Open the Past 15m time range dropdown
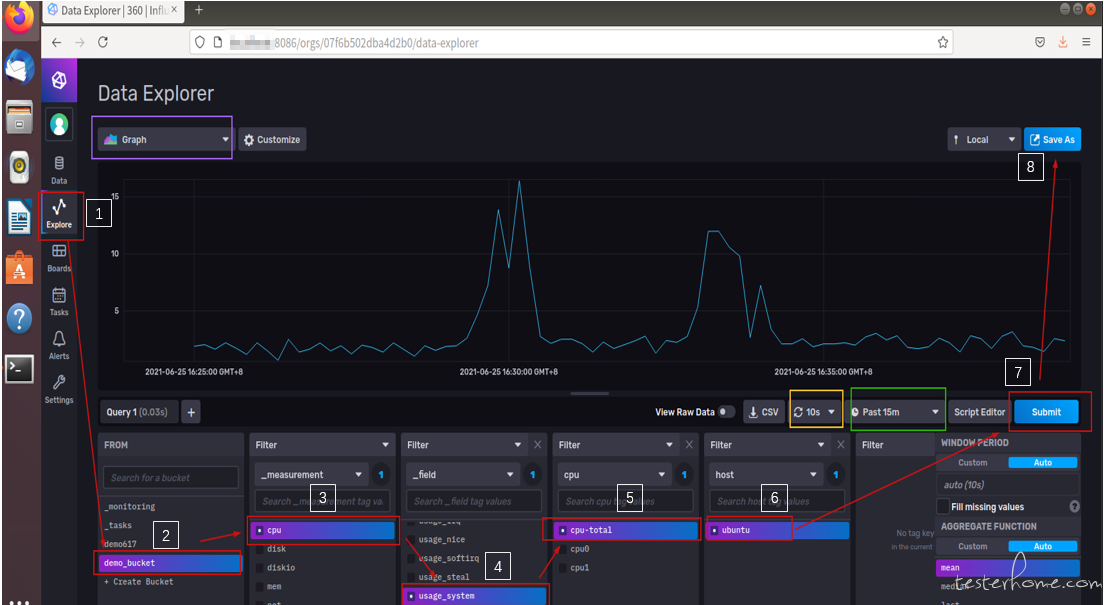This screenshot has height=605, width=1104. [896, 412]
